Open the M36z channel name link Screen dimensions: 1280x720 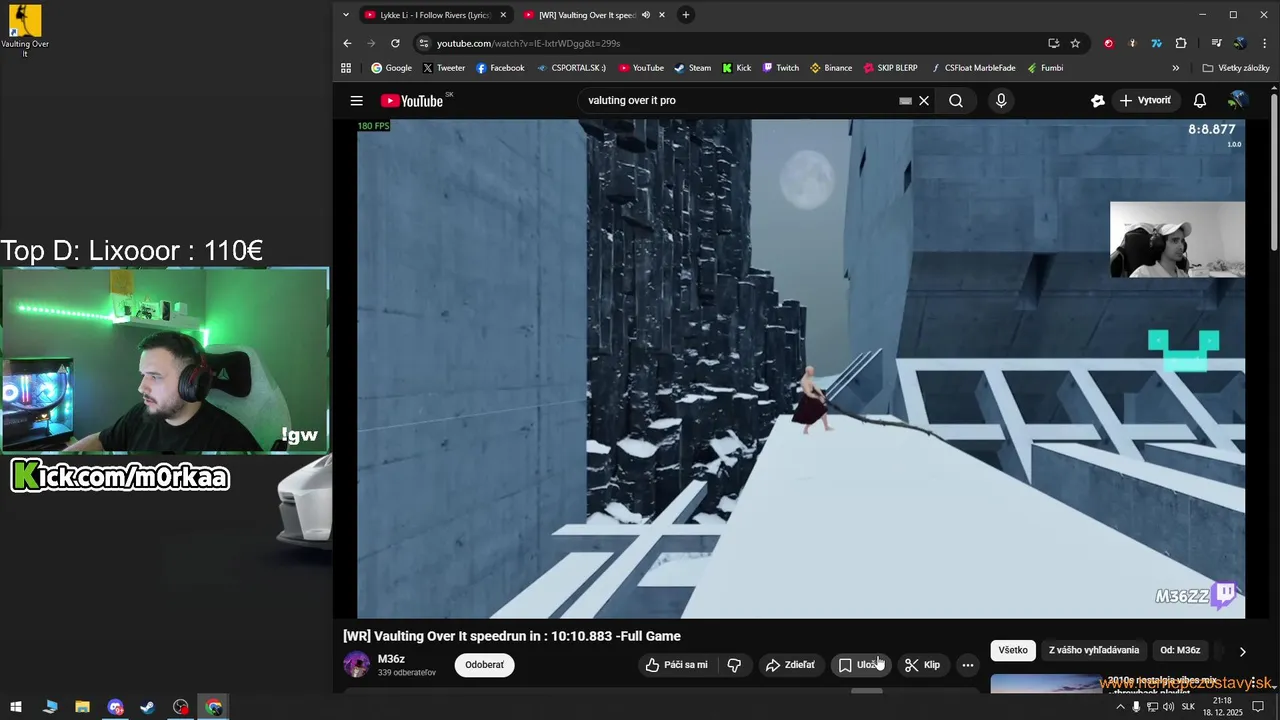click(x=391, y=659)
